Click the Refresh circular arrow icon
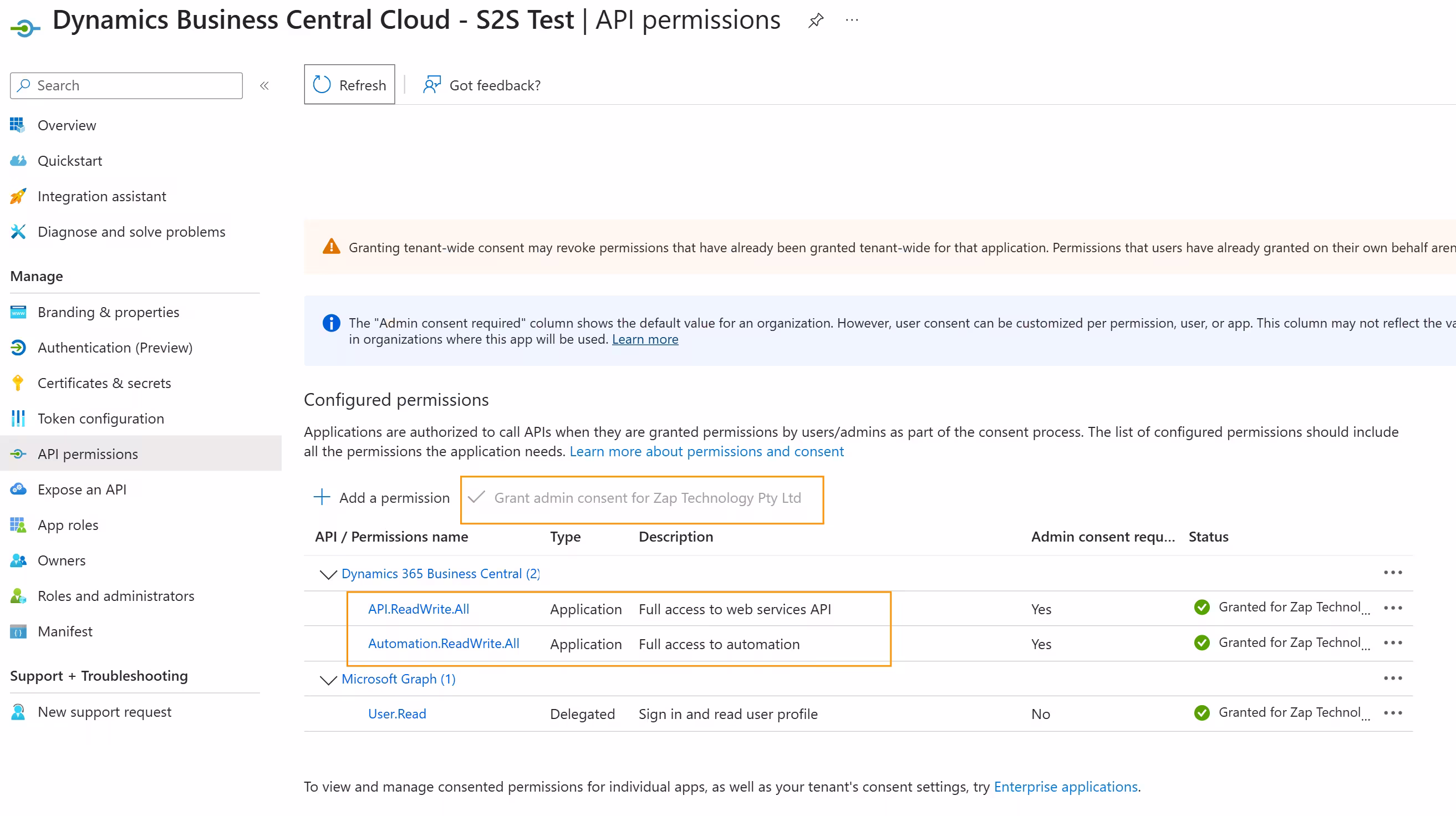 [322, 85]
